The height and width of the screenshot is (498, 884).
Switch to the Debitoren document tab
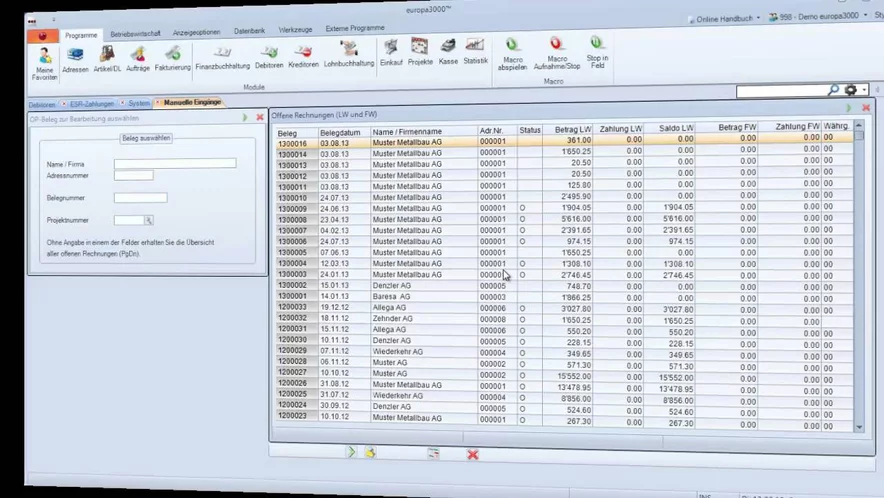coord(42,105)
